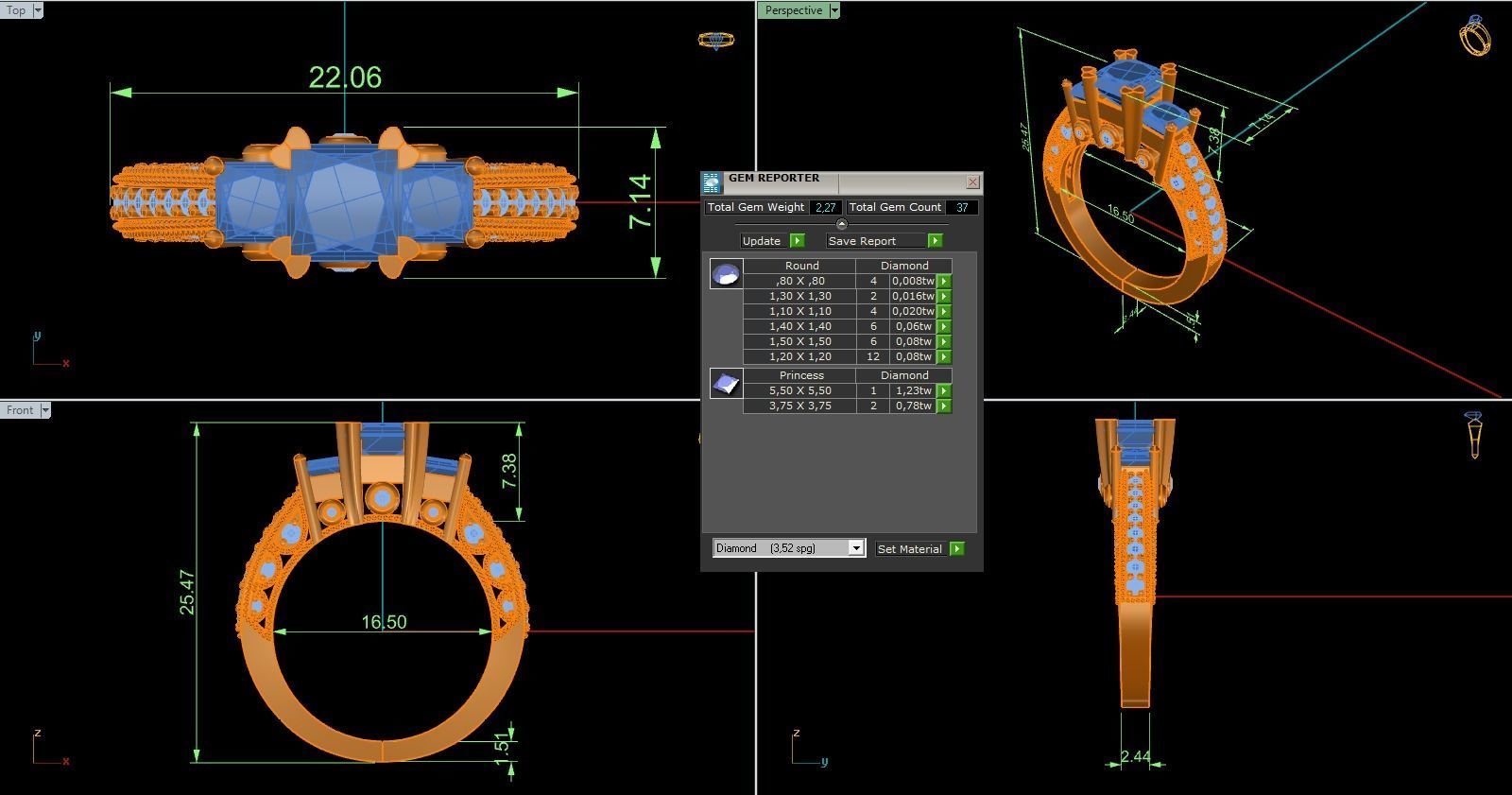
Task: Click the Perspective viewport label
Action: click(x=793, y=10)
